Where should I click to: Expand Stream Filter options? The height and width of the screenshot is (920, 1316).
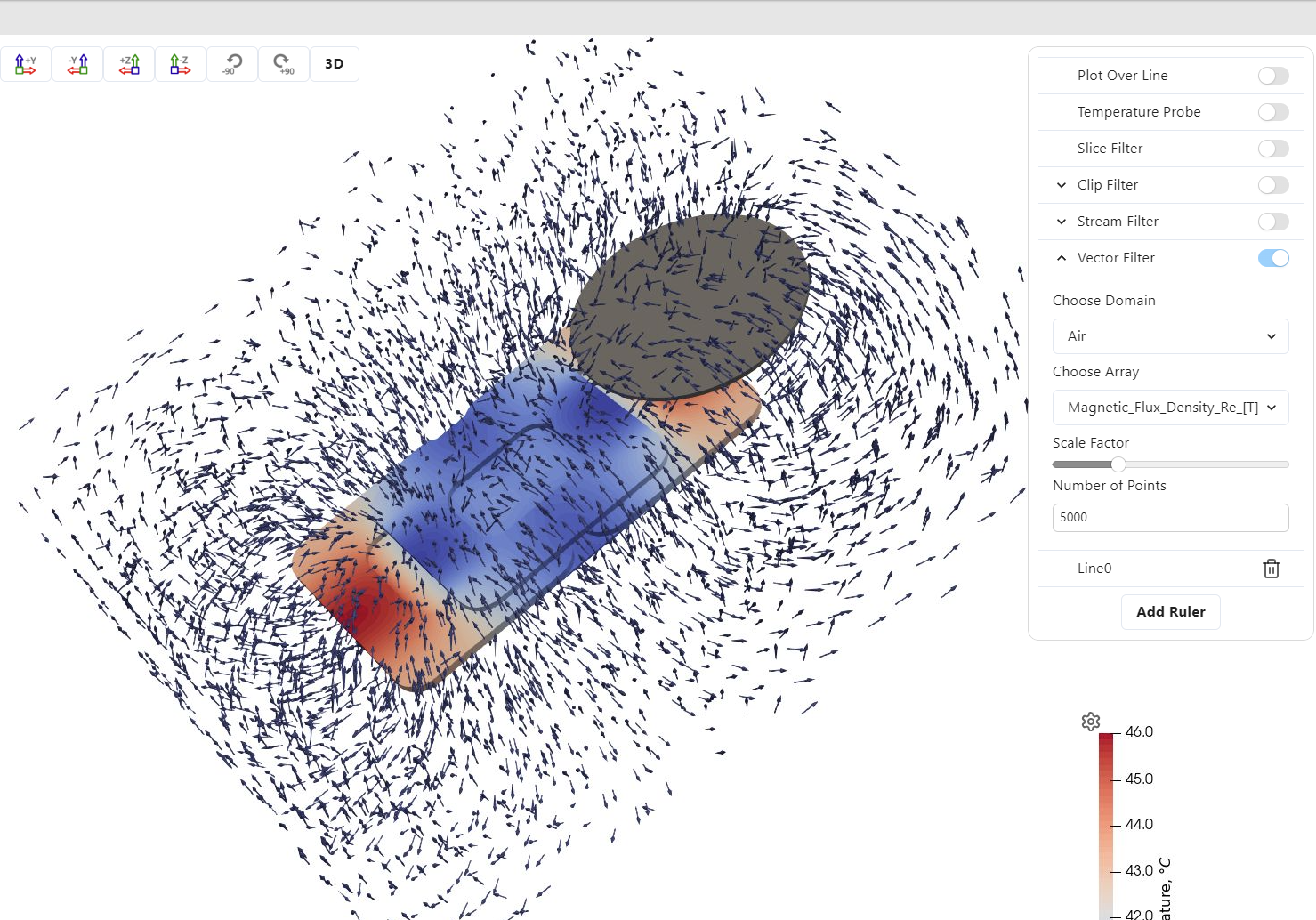[x=1062, y=222]
